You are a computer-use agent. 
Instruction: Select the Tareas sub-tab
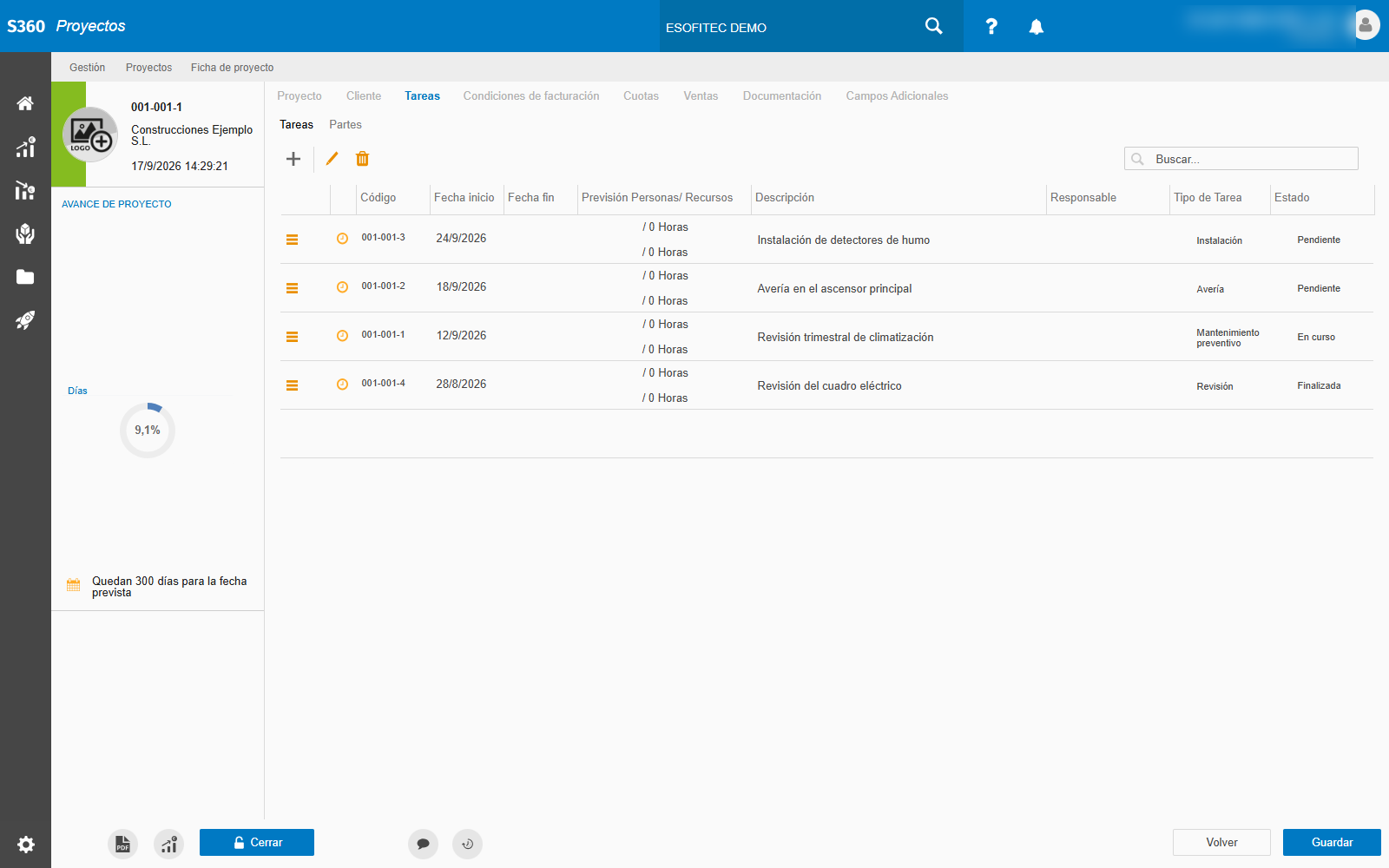(296, 125)
